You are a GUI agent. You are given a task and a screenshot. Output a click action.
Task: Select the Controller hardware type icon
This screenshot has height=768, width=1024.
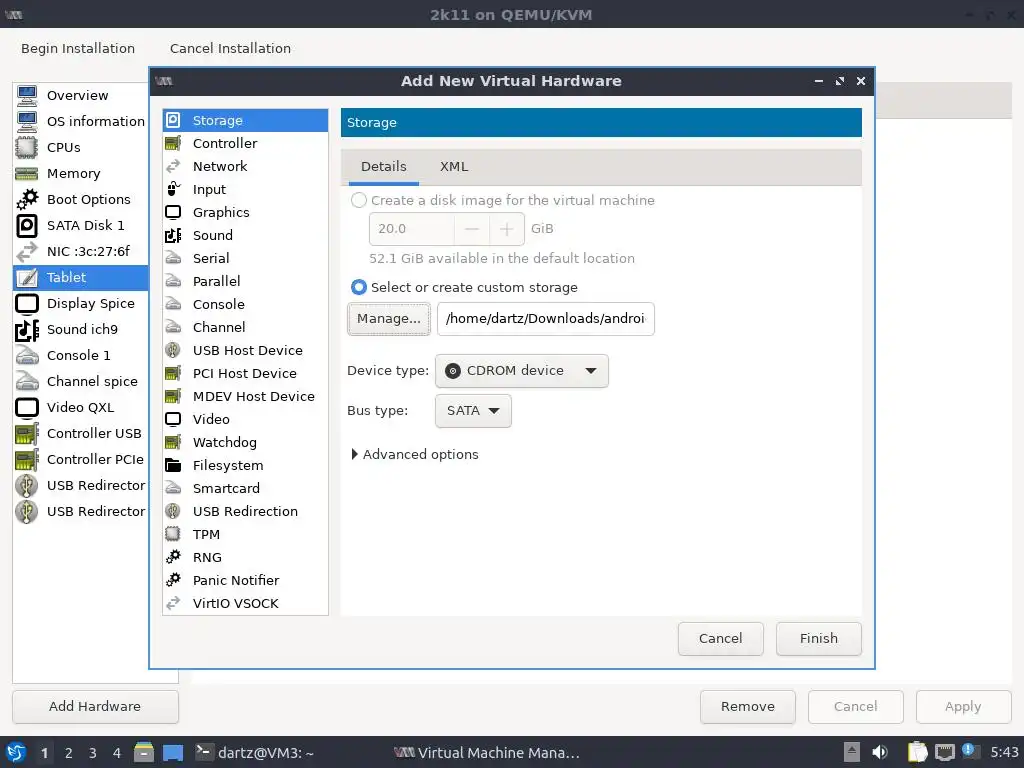pos(173,143)
